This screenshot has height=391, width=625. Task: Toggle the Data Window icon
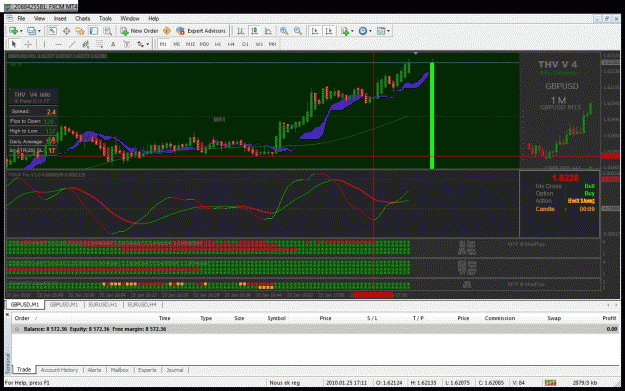(67, 31)
